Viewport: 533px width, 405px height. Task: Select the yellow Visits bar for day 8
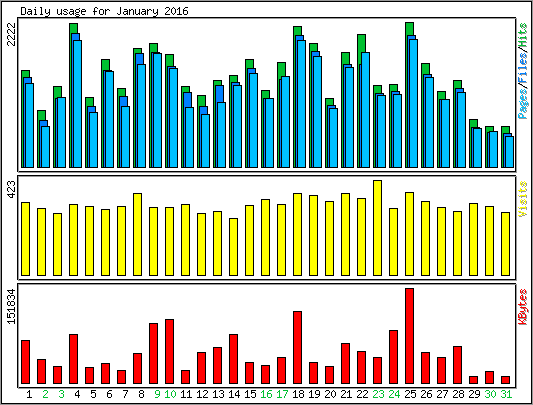pyautogui.click(x=137, y=234)
